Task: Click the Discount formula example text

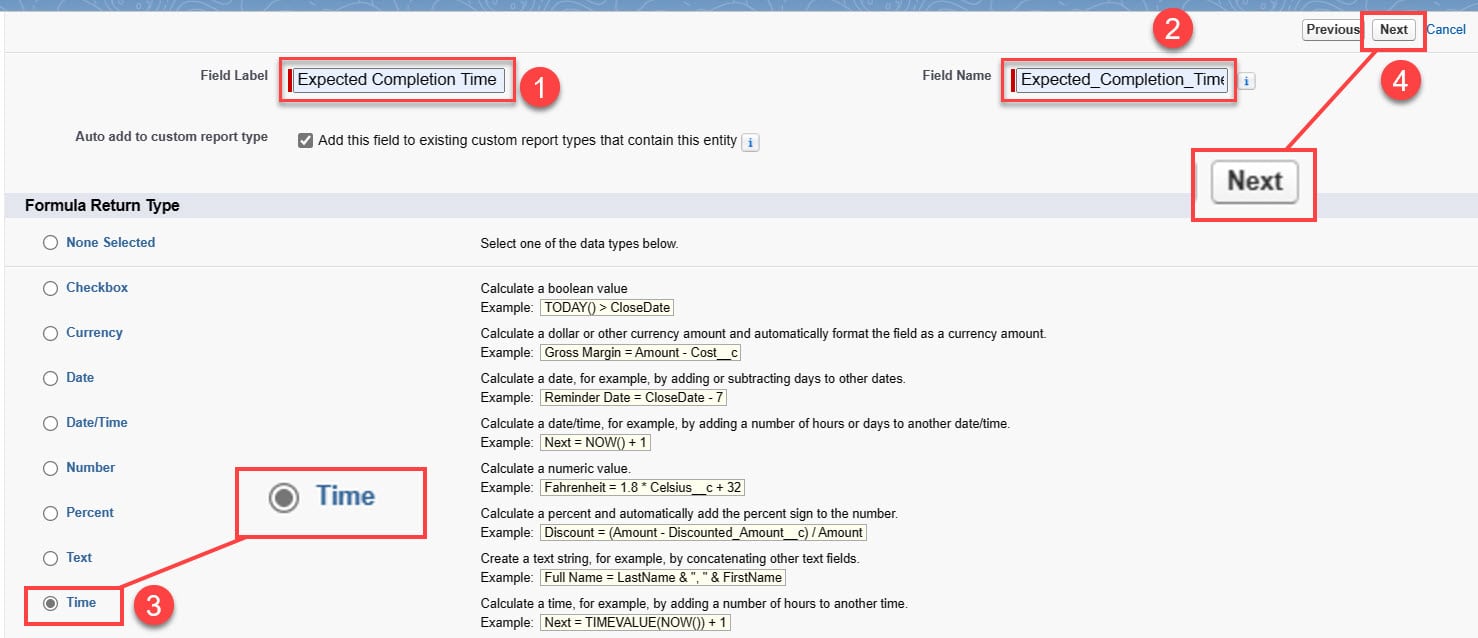Action: pos(703,532)
